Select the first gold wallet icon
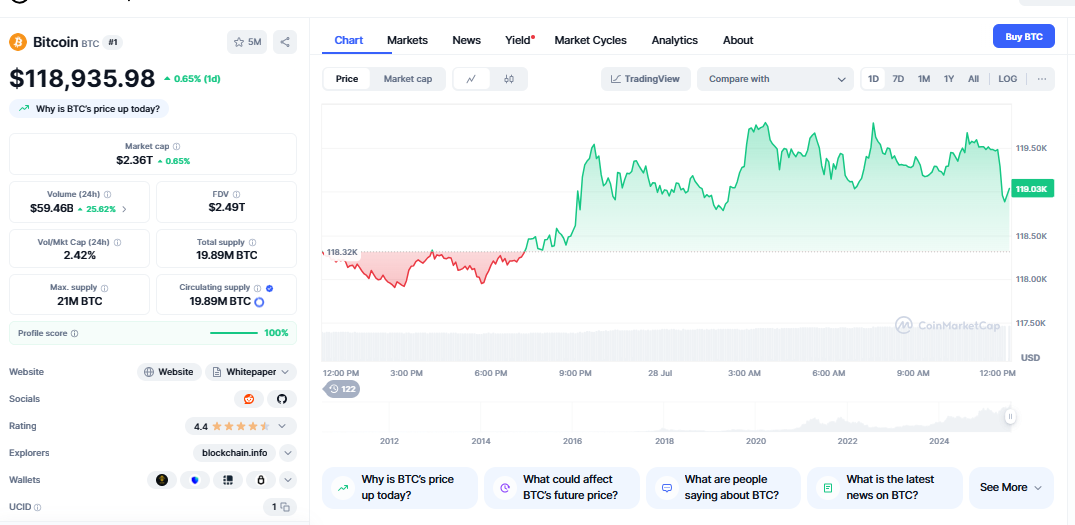1075x525 pixels. pos(162,480)
